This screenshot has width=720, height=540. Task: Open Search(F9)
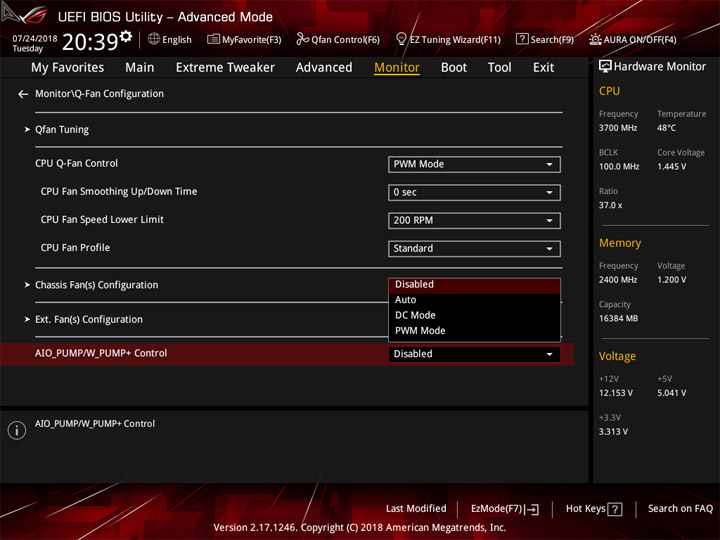(x=545, y=39)
